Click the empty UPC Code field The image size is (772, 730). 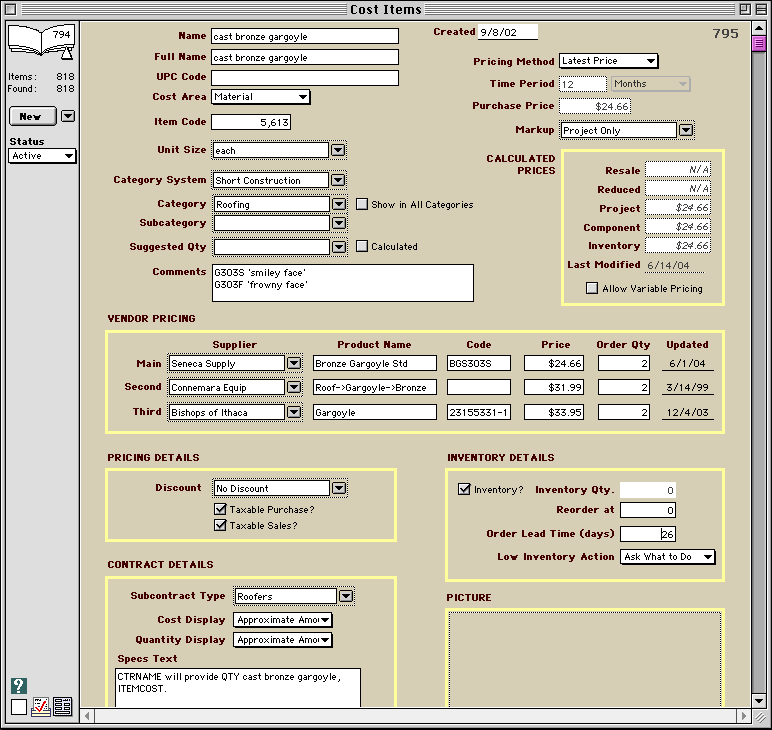[305, 78]
